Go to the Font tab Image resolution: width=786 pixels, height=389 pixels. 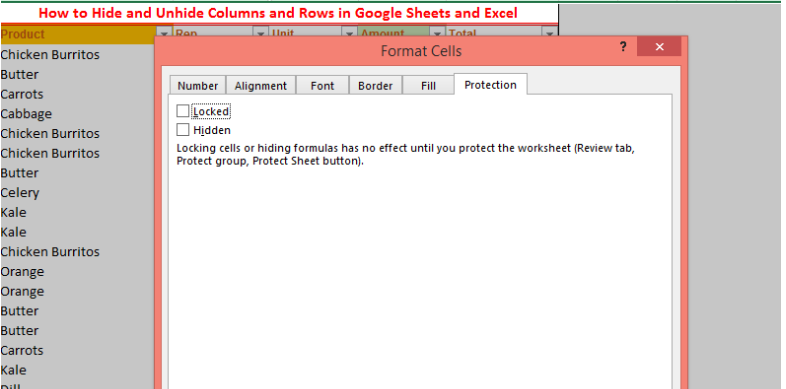322,86
